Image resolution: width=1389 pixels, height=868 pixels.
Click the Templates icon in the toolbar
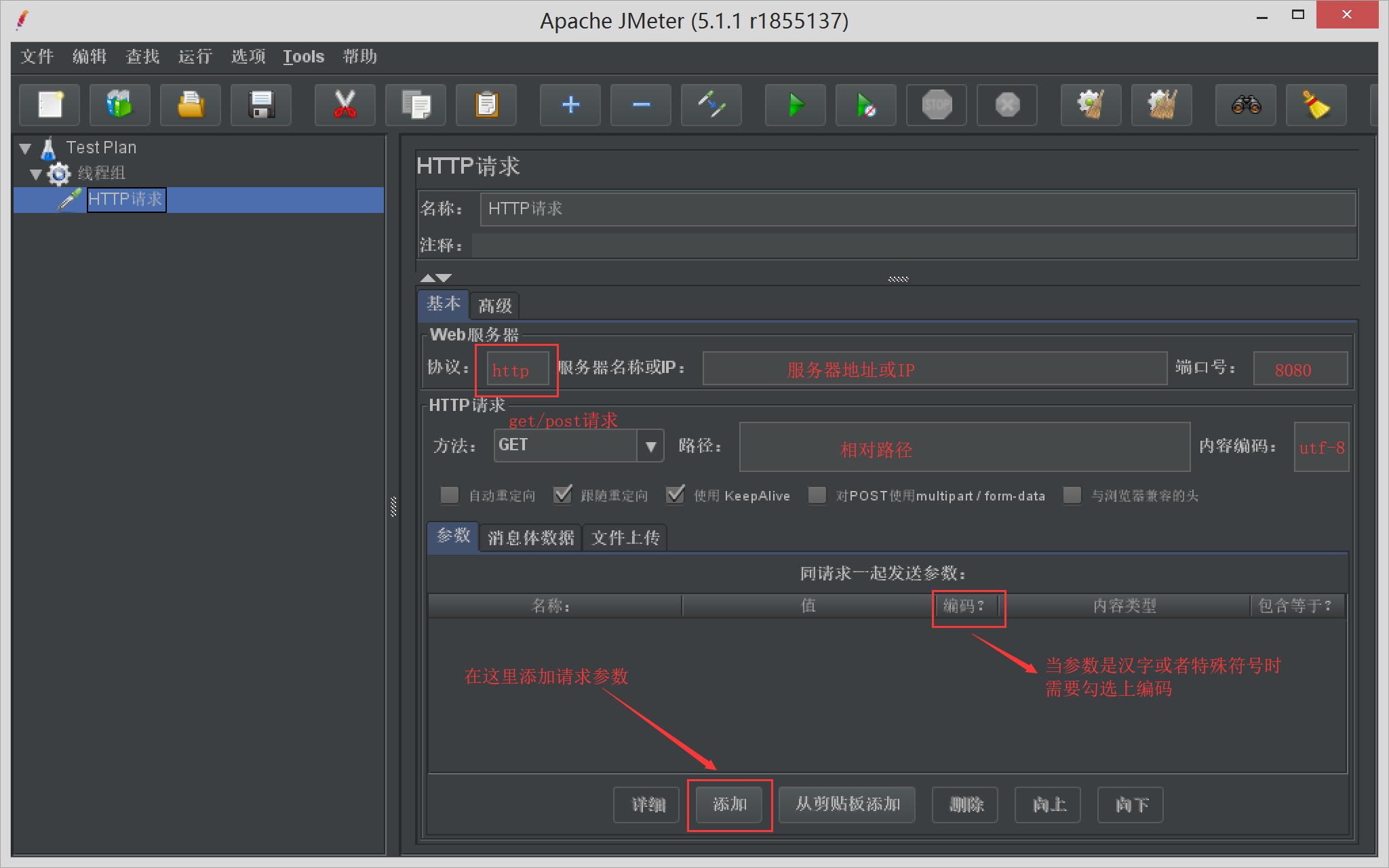pyautogui.click(x=119, y=105)
